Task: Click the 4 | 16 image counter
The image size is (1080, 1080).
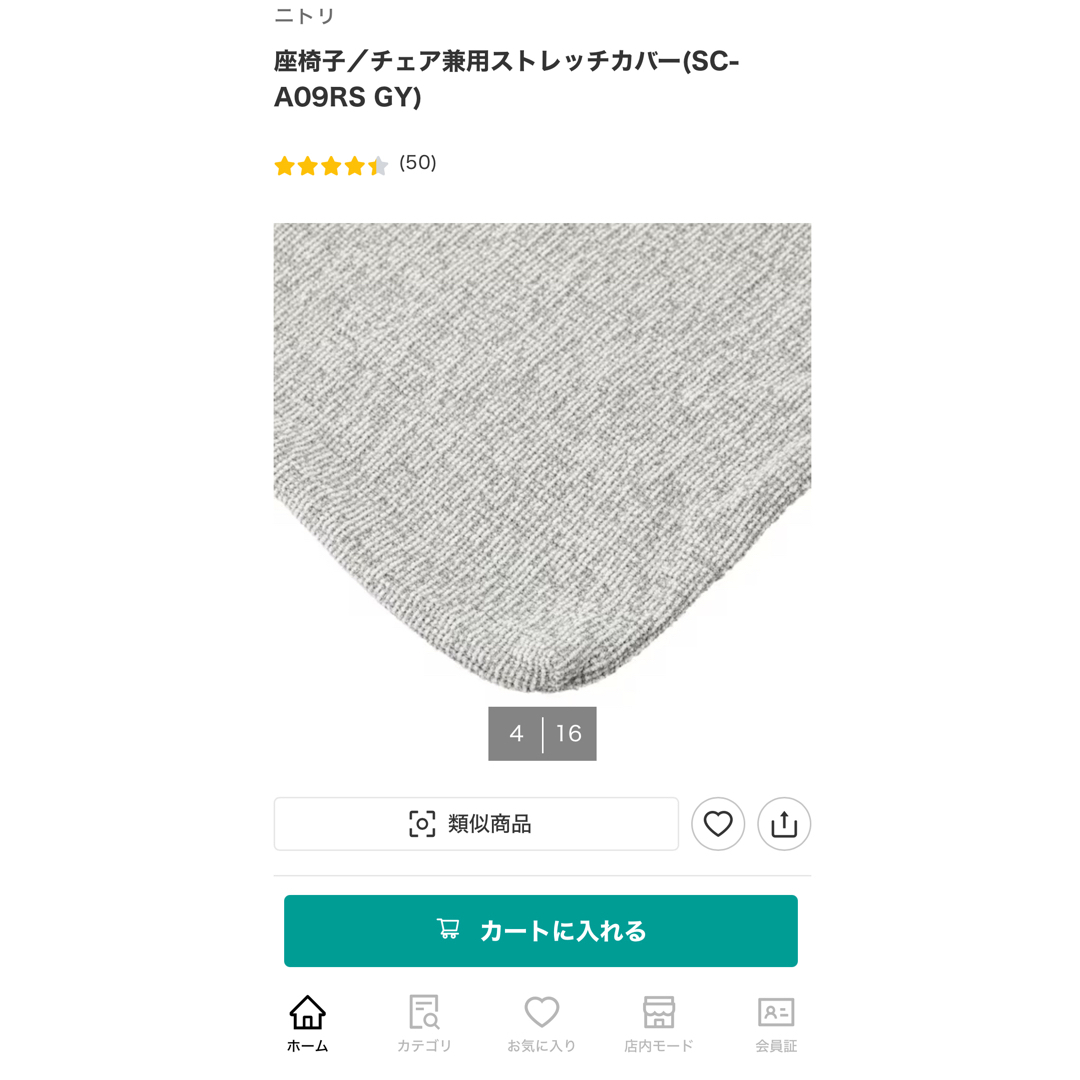Action: tap(542, 734)
